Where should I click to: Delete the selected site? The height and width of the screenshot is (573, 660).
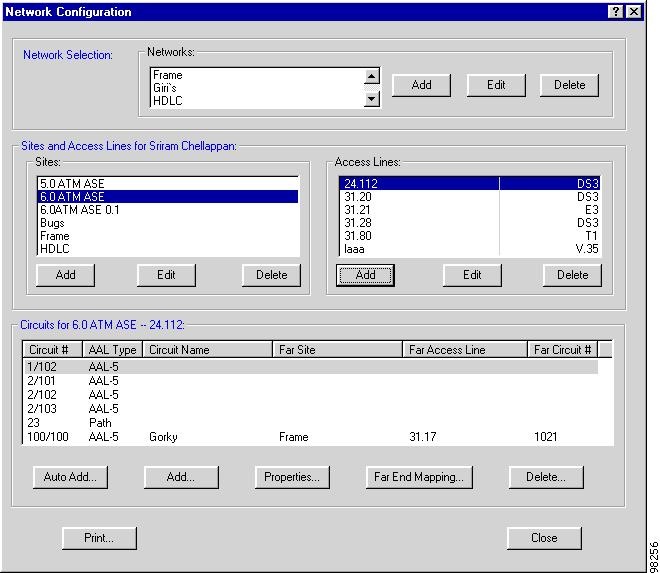pyautogui.click(x=271, y=275)
